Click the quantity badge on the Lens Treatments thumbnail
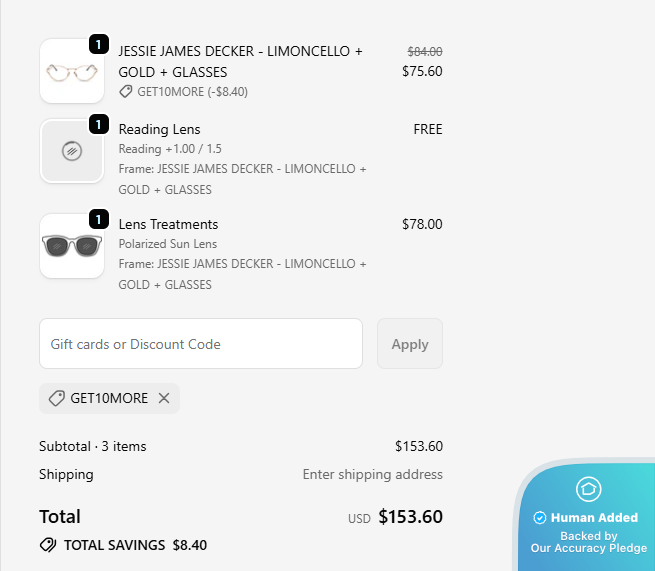Screen dimensions: 655x571 point(98,219)
